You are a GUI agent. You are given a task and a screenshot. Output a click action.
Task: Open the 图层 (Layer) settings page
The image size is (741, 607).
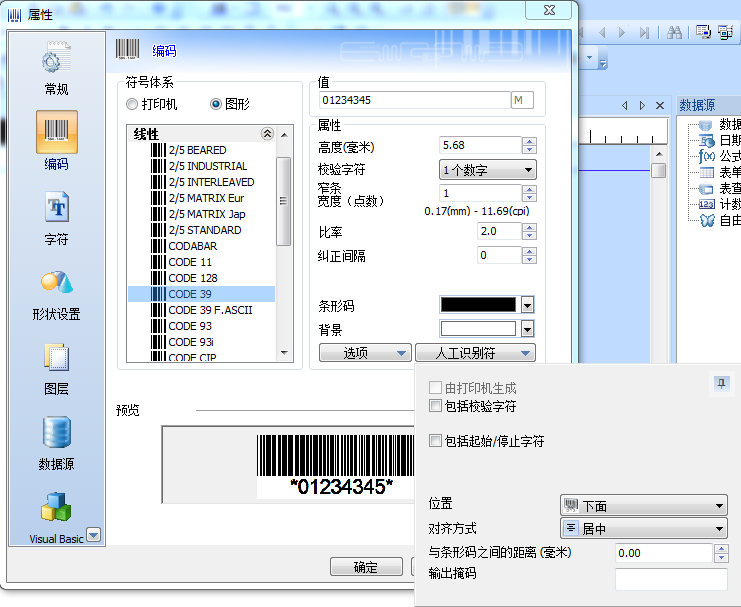56,369
